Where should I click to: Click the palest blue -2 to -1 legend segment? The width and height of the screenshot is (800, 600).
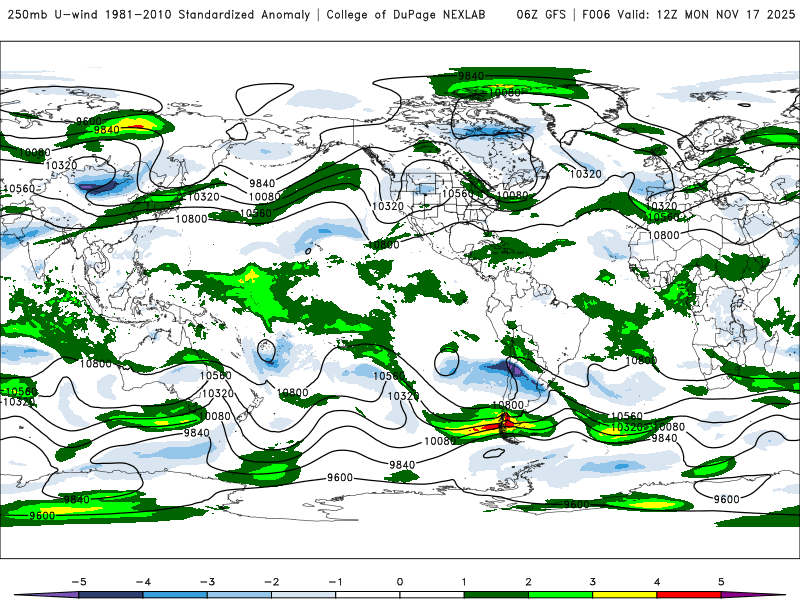click(304, 595)
